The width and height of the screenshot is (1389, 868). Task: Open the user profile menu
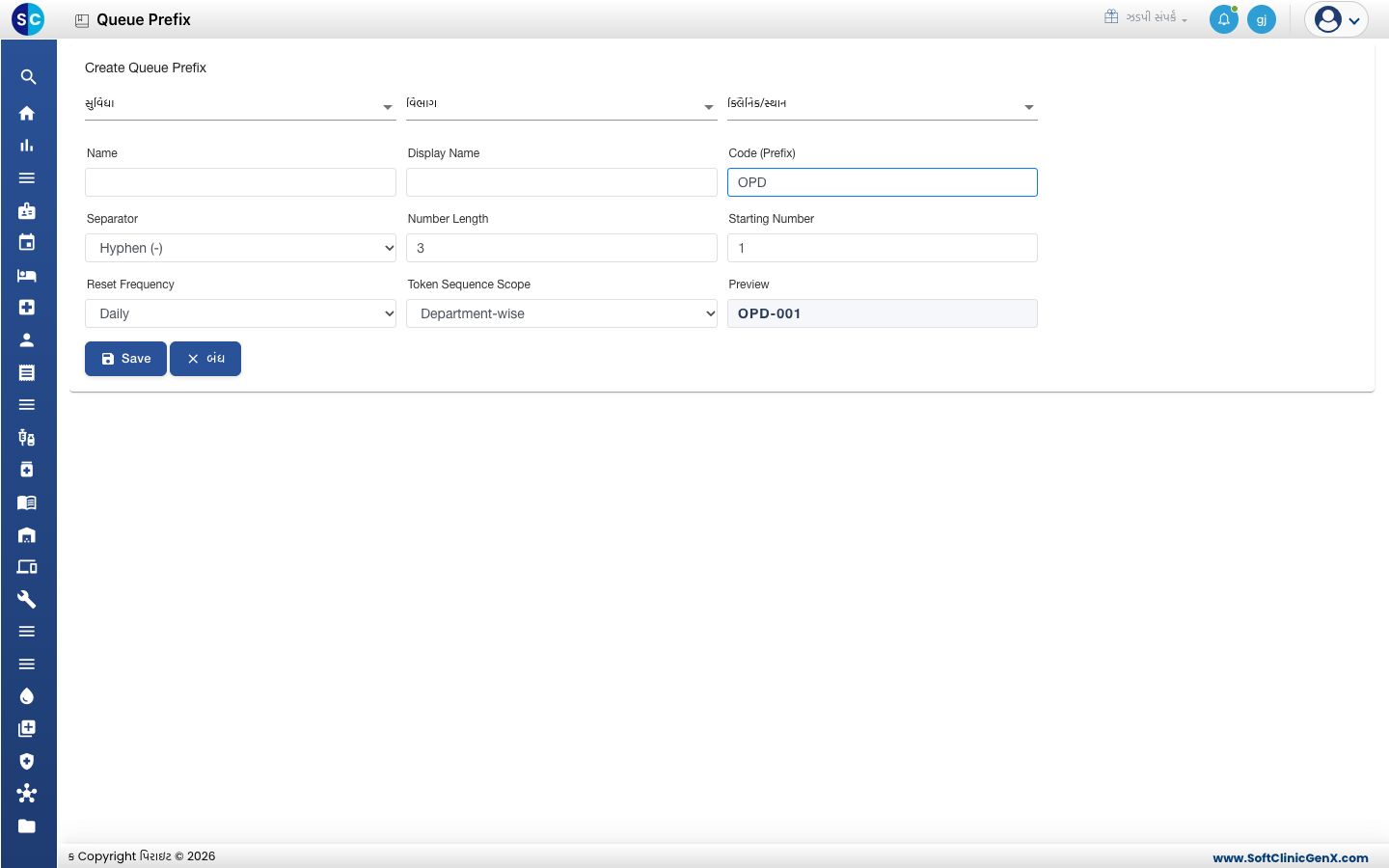coord(1337,19)
